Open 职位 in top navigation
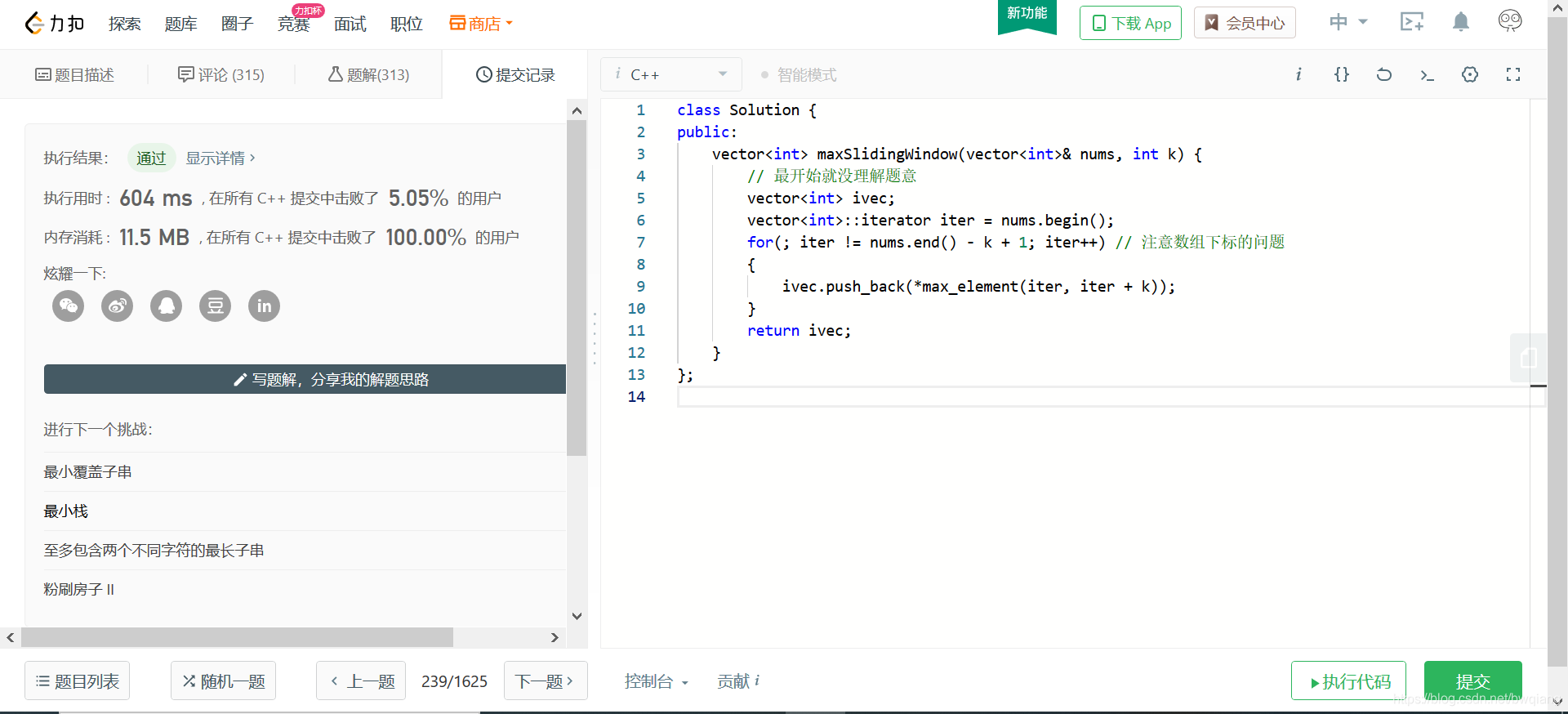Screen dimensions: 1568x714 [x=407, y=24]
